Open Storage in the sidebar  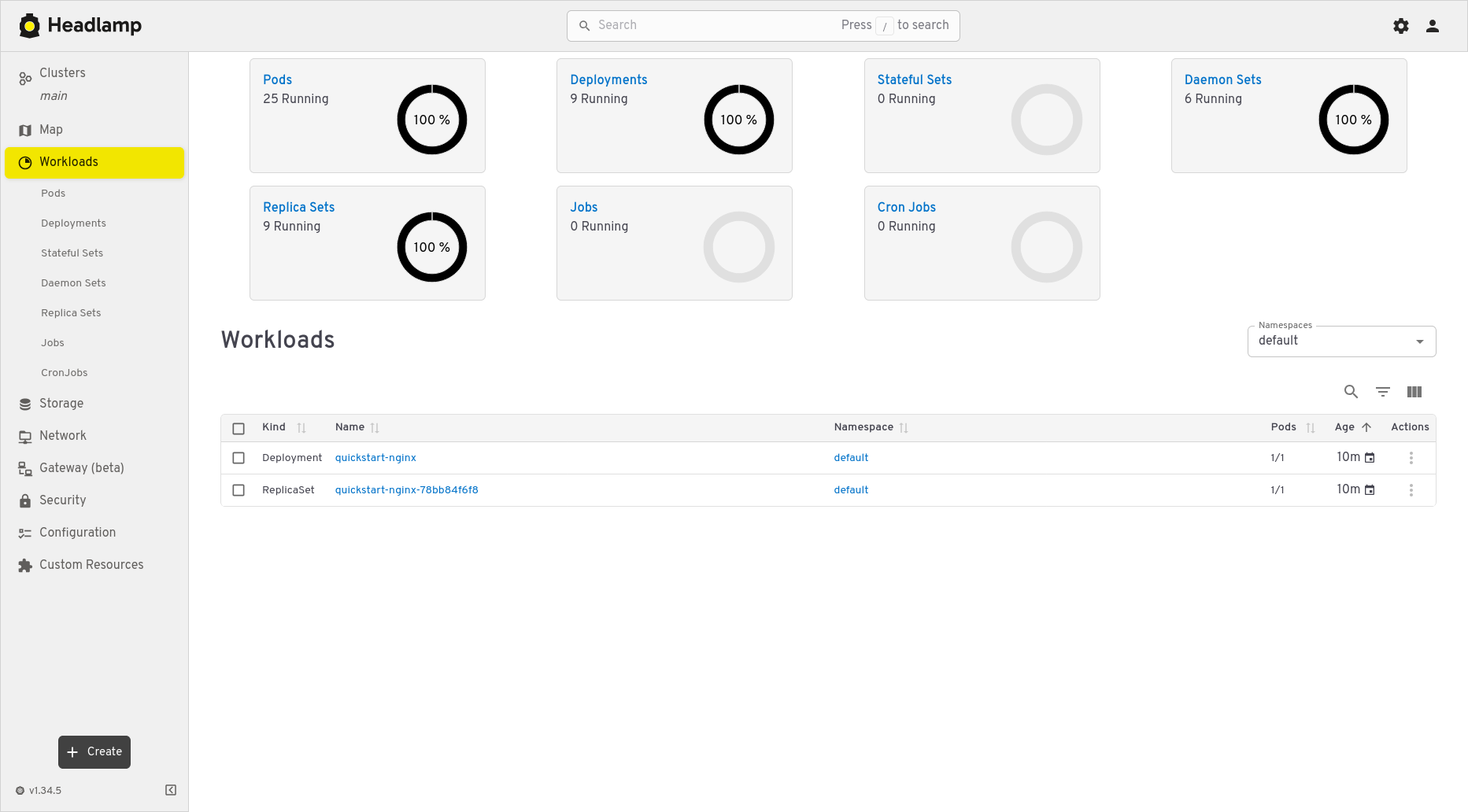[x=61, y=404]
